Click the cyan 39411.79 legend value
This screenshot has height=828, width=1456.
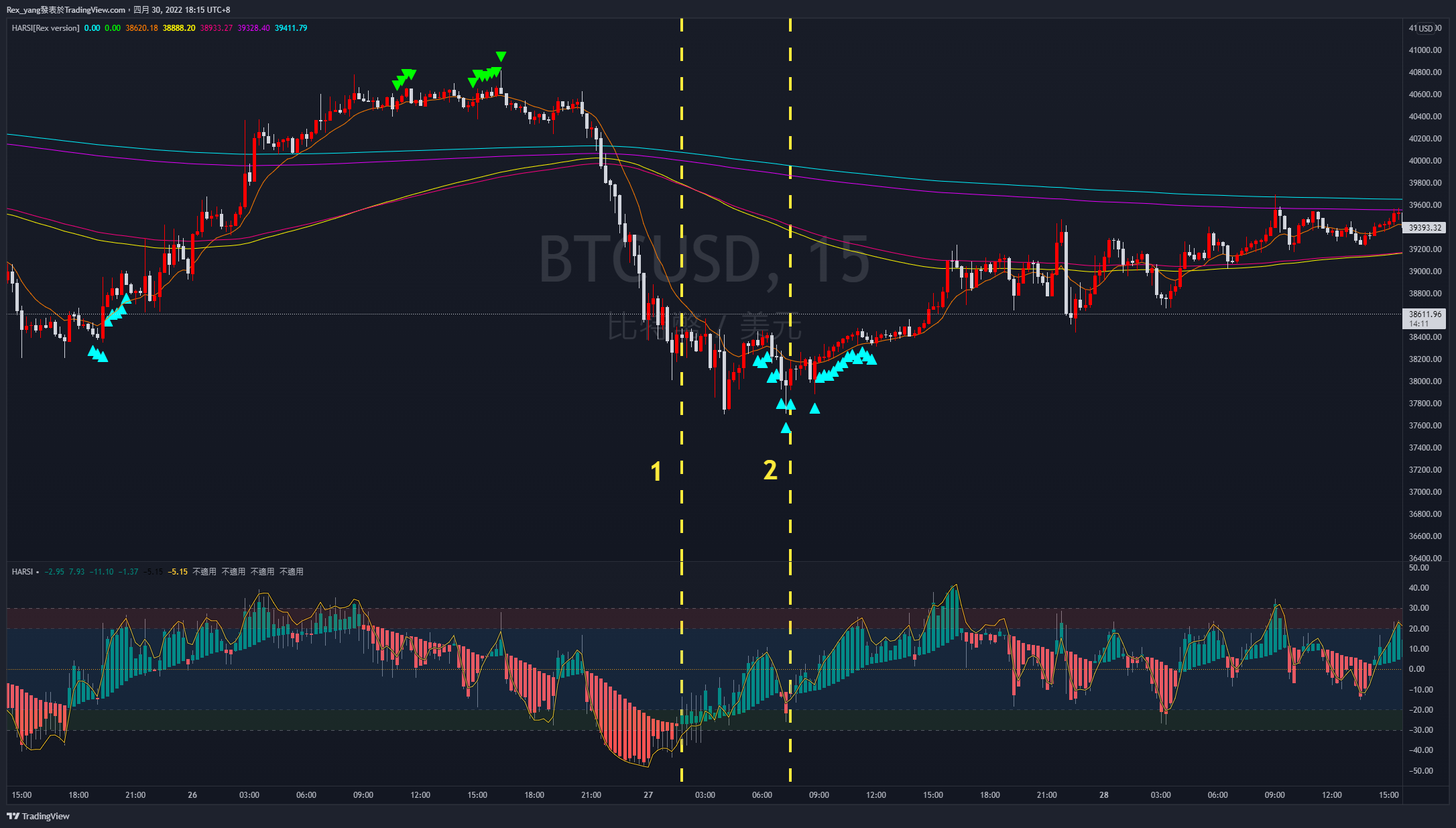pos(291,28)
